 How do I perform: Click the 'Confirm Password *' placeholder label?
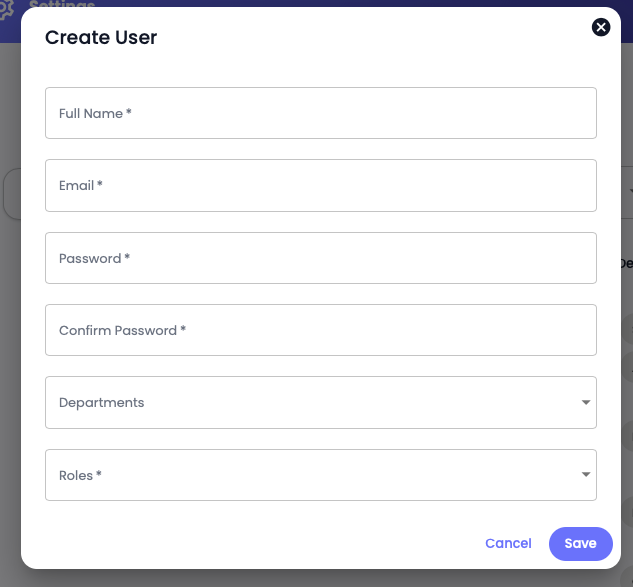tap(122, 331)
